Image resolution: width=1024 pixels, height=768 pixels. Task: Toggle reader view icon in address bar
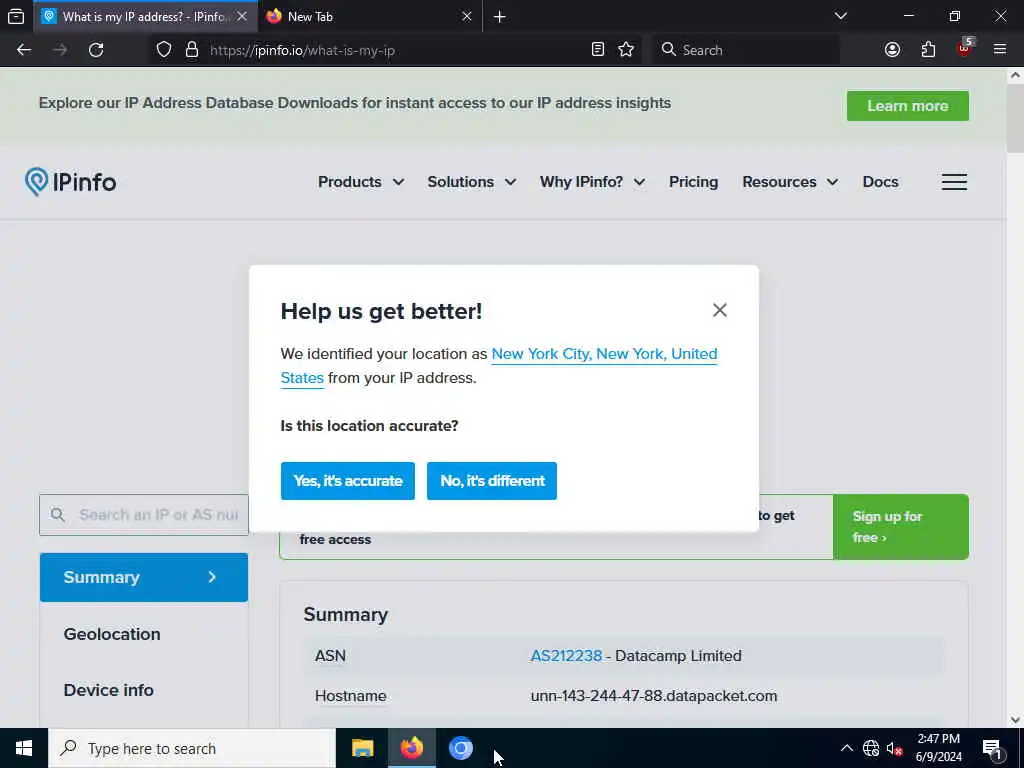598,50
